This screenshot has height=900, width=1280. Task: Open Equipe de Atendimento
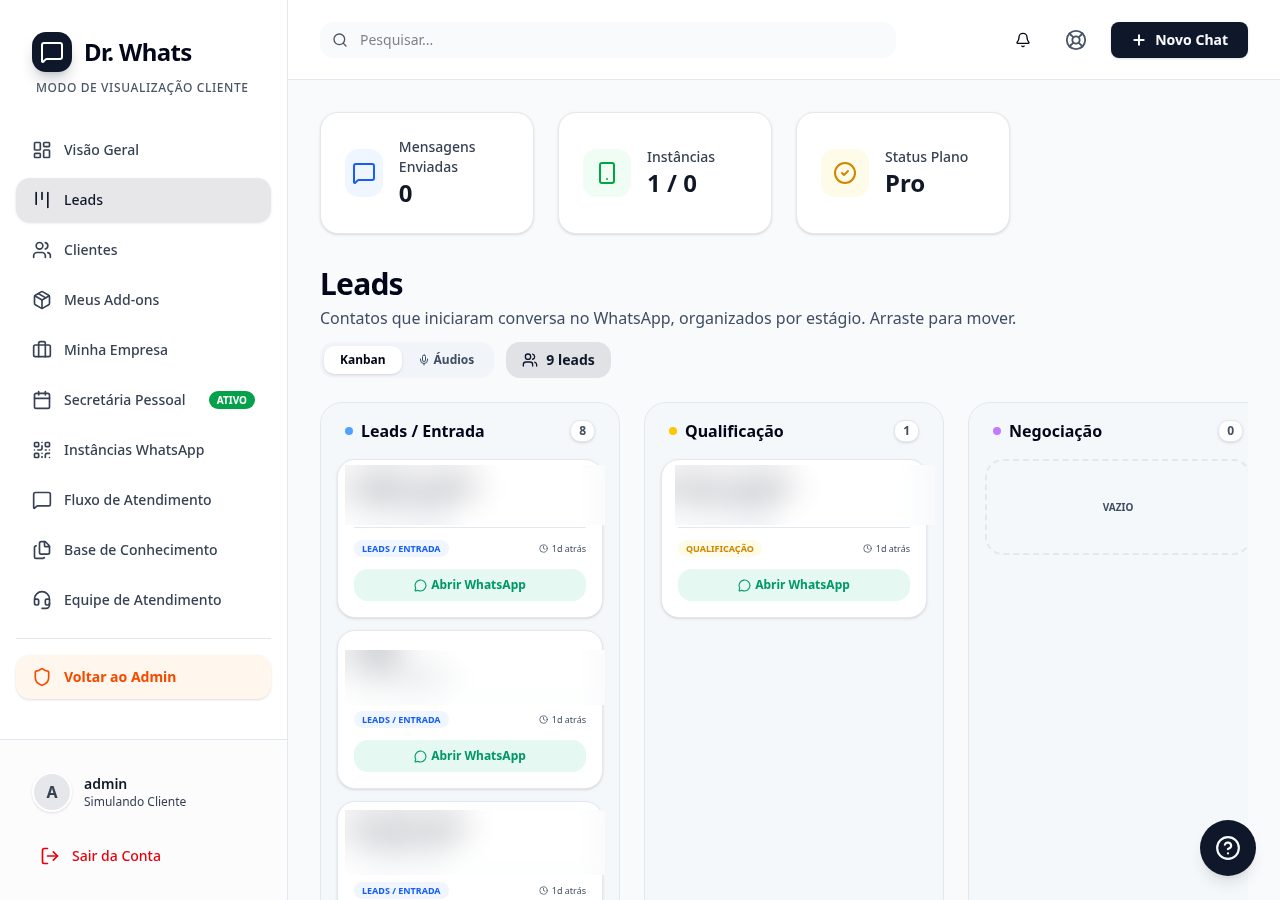[143, 600]
